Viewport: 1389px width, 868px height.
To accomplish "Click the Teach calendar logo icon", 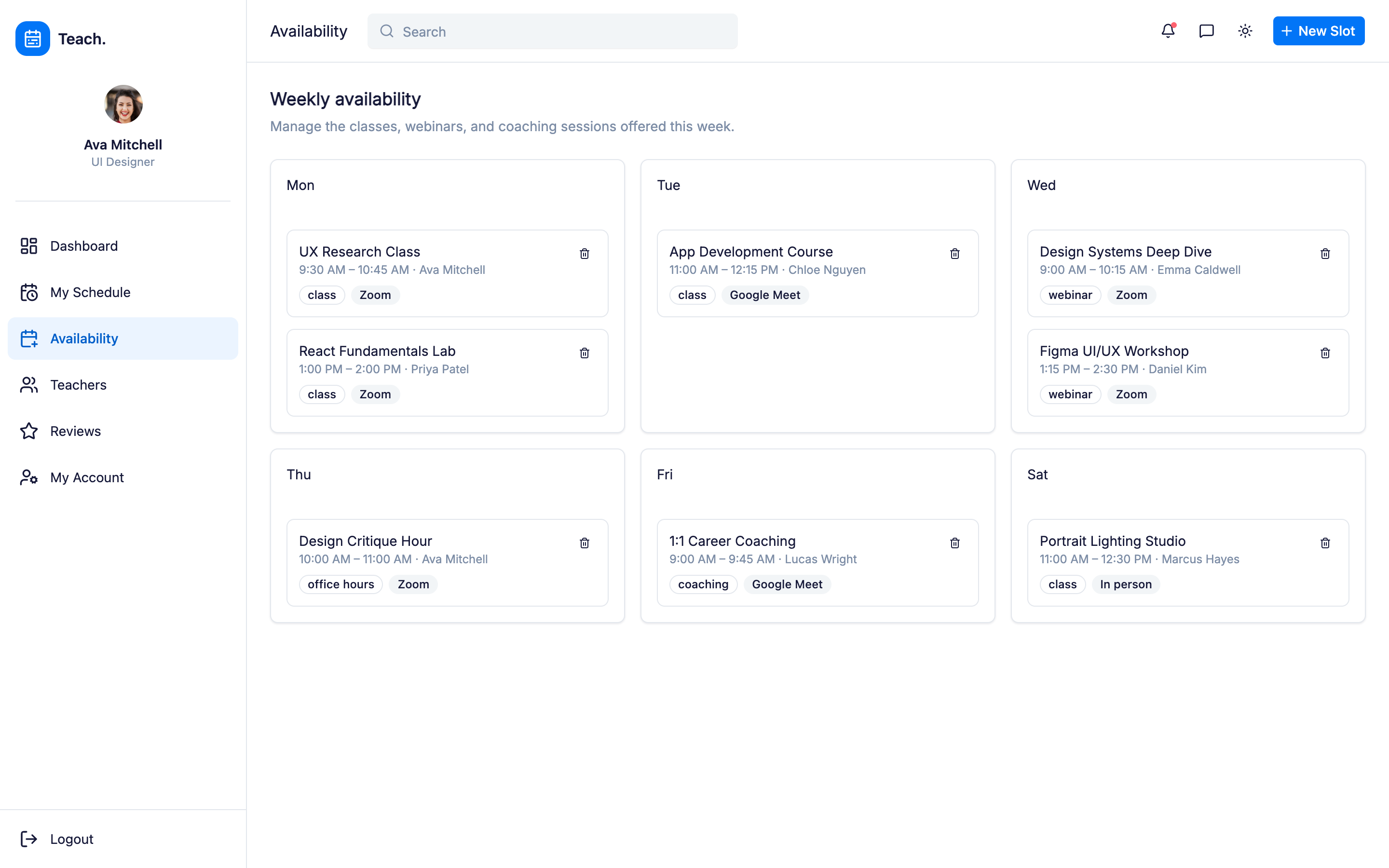I will 33,39.
